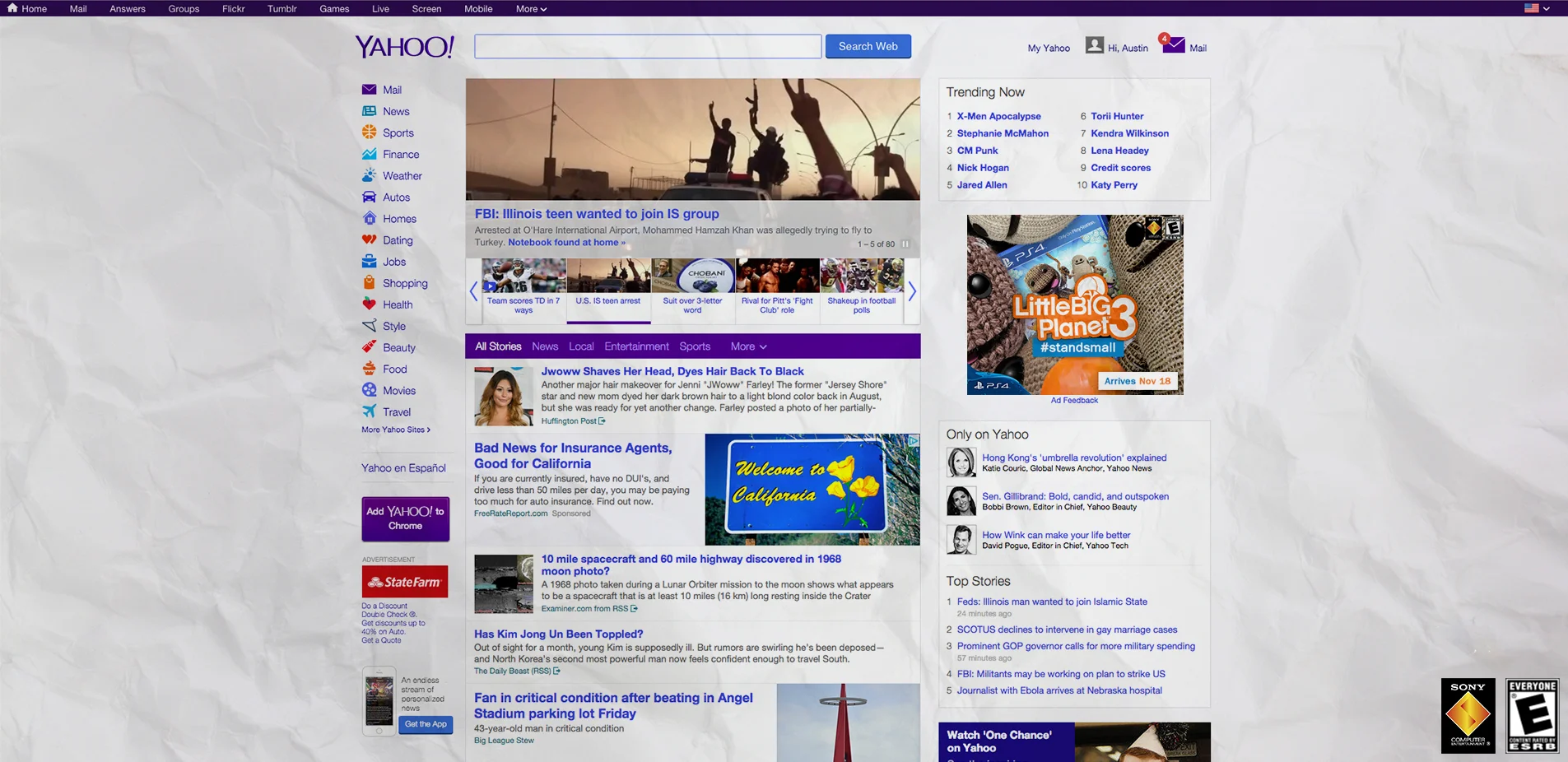Viewport: 1568px width, 762px height.
Task: Open How Wink can make life better link
Action: 1056,535
